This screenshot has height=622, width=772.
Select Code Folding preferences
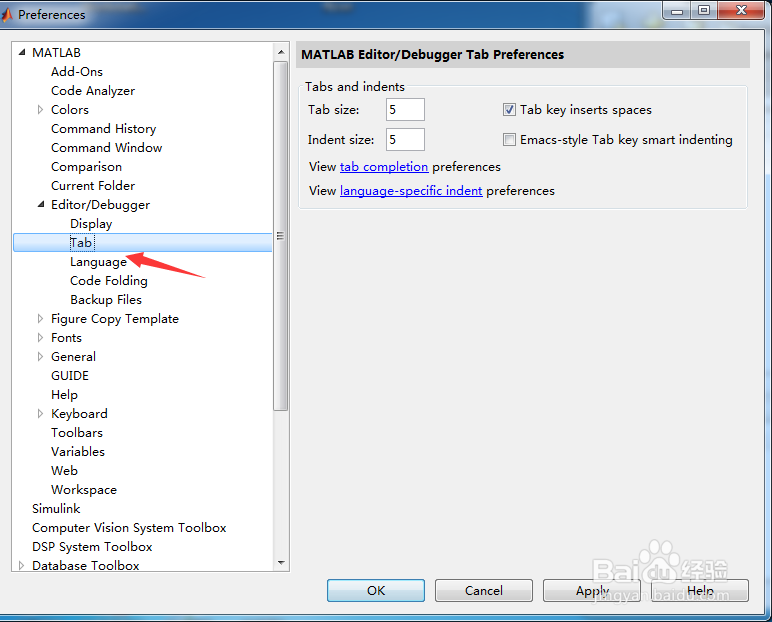[109, 281]
